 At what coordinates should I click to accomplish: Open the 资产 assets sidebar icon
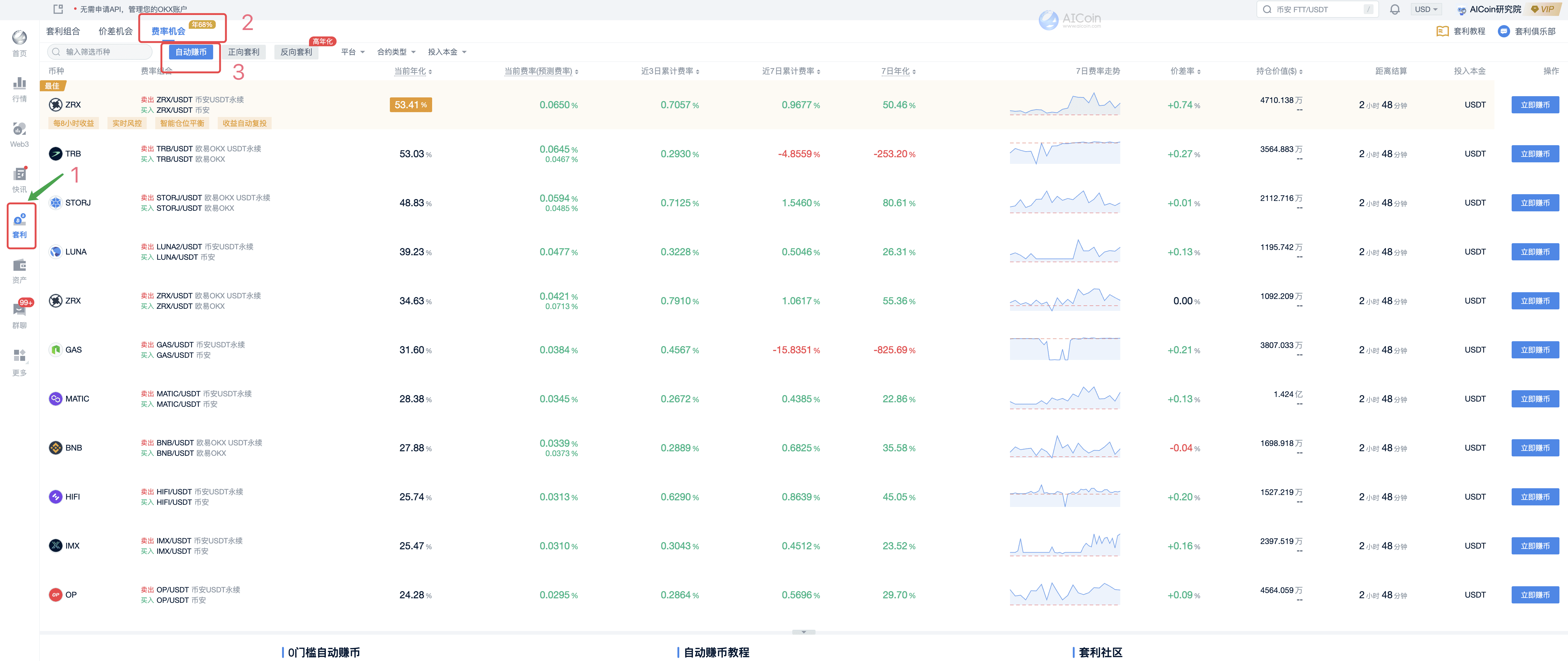point(20,265)
